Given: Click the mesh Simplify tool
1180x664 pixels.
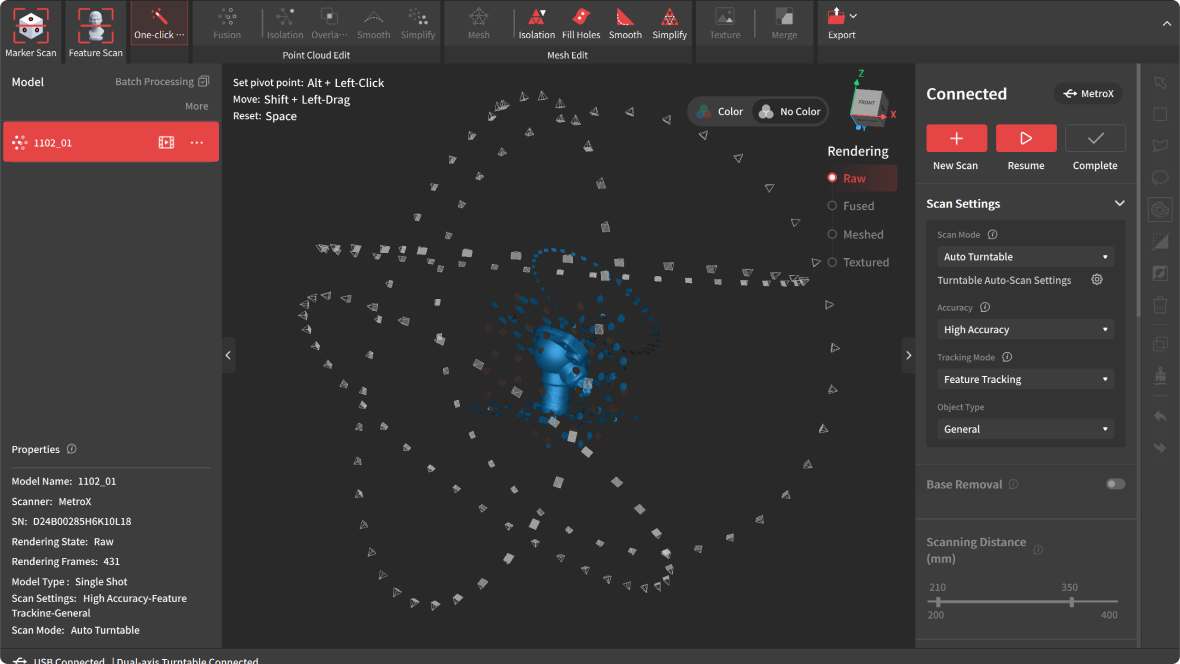Looking at the screenshot, I should point(669,19).
